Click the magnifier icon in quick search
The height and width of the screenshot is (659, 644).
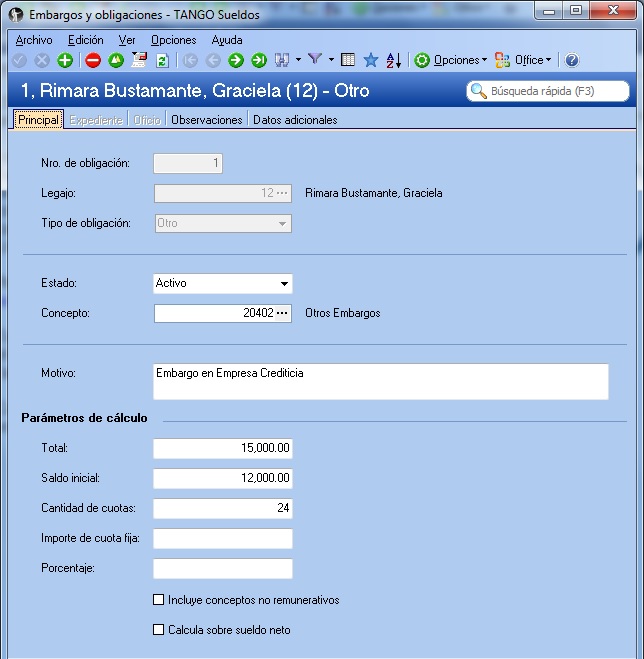point(478,91)
